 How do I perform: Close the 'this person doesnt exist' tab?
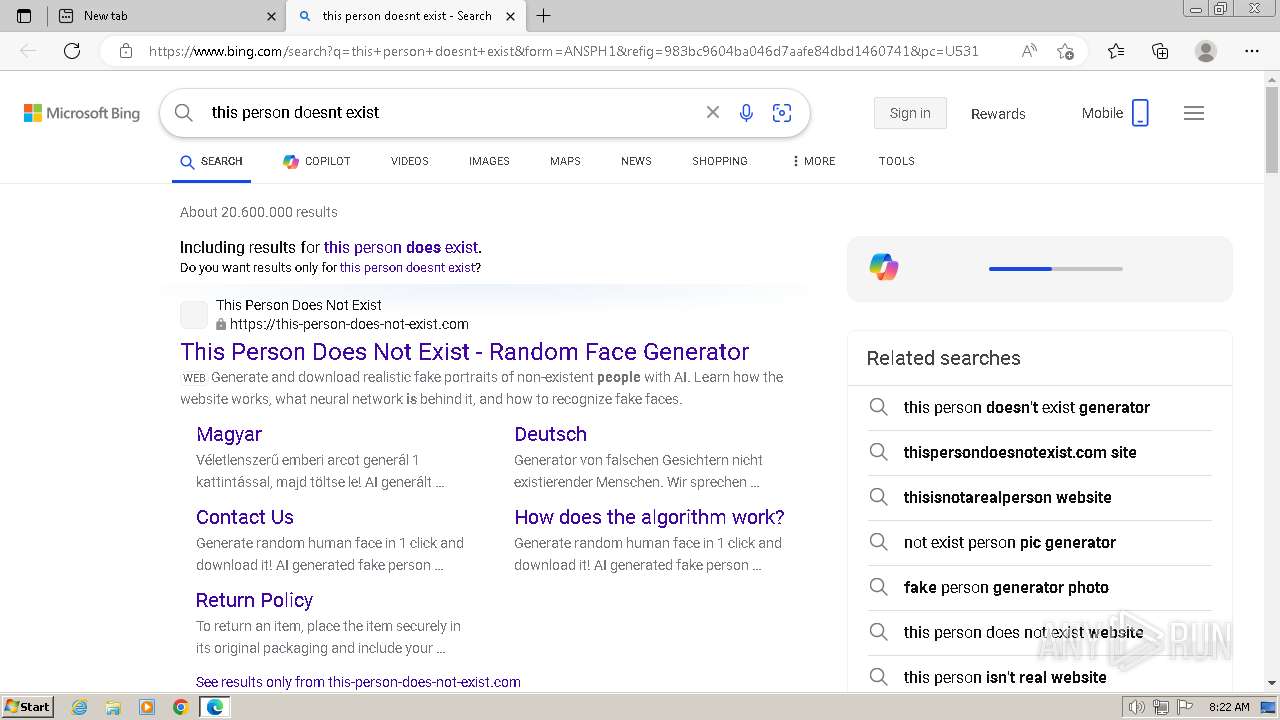[510, 16]
